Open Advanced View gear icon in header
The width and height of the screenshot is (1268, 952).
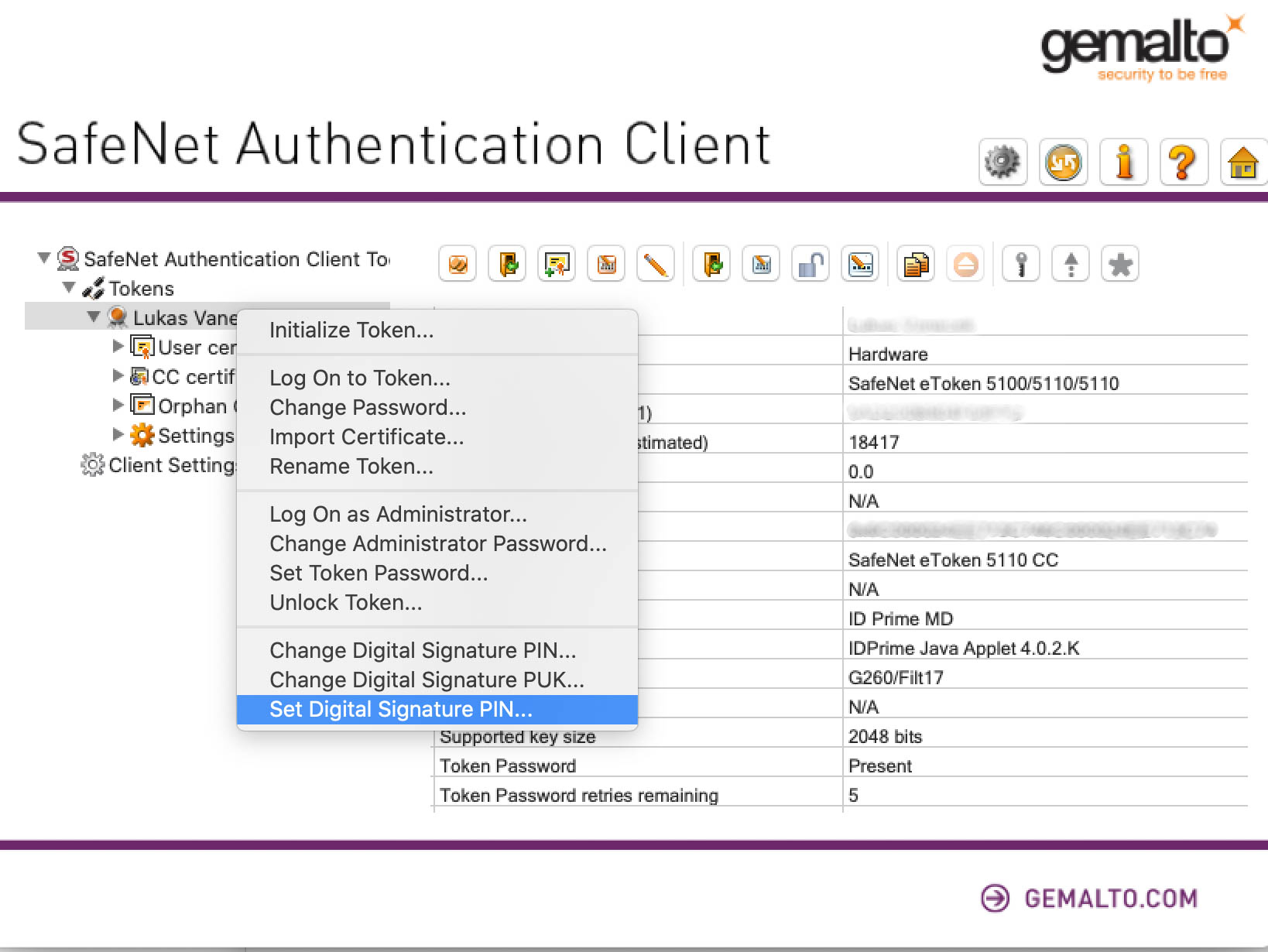click(x=1002, y=163)
